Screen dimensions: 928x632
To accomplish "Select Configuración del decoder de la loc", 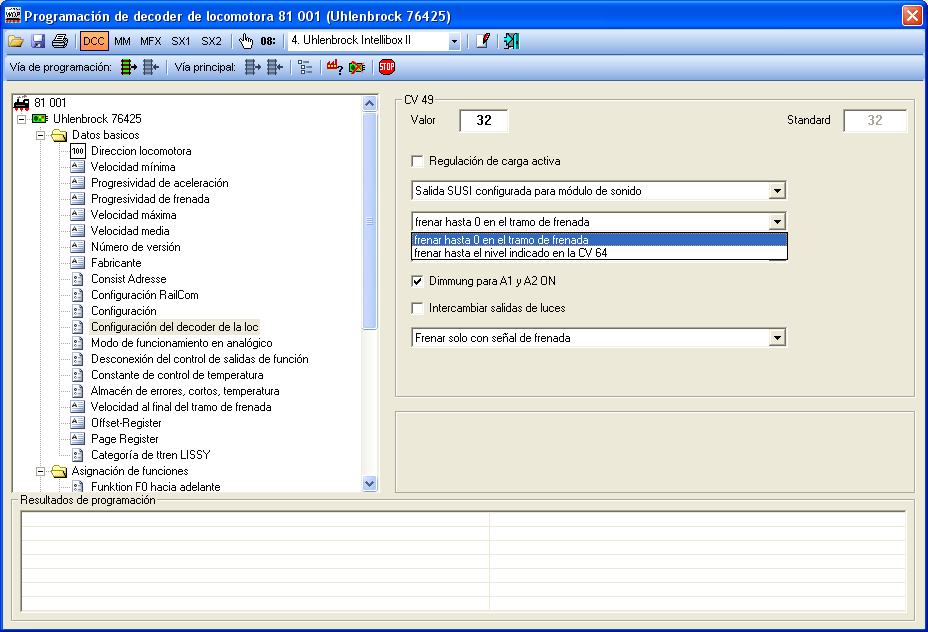I will [x=175, y=327].
